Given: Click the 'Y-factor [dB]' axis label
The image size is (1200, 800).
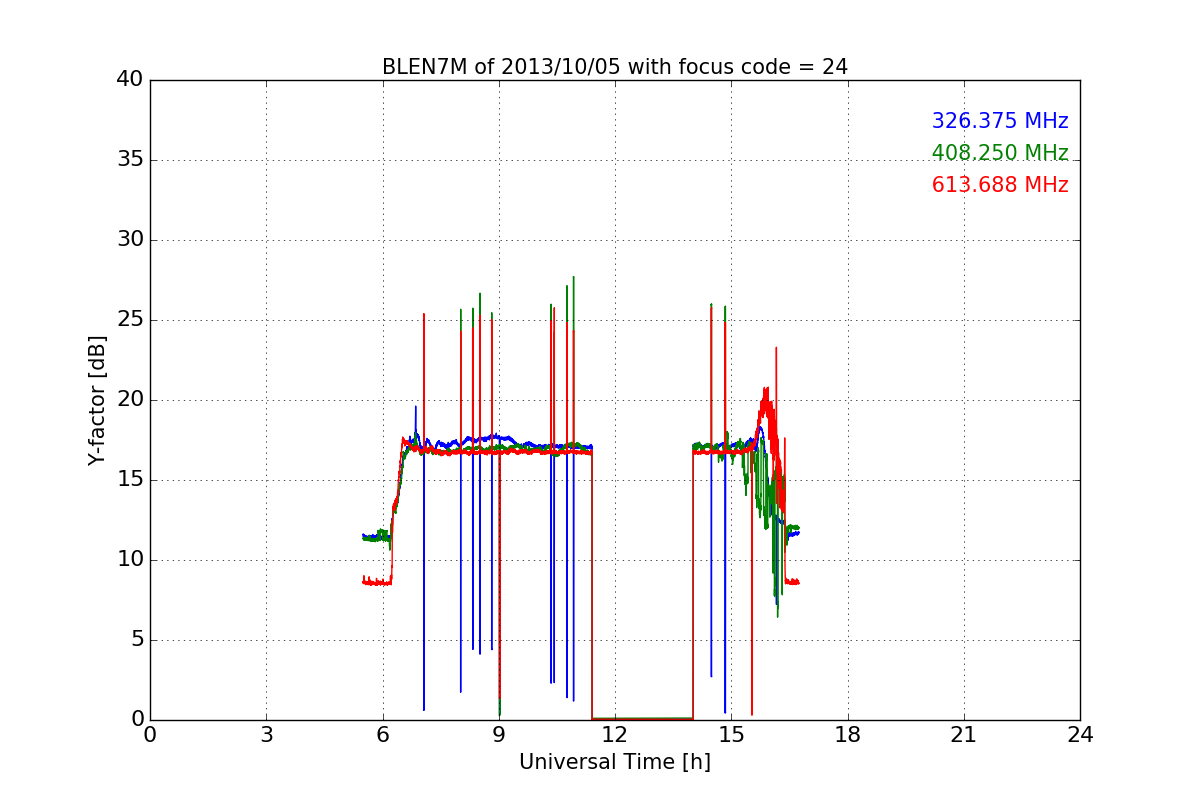Looking at the screenshot, I should 97,400.
